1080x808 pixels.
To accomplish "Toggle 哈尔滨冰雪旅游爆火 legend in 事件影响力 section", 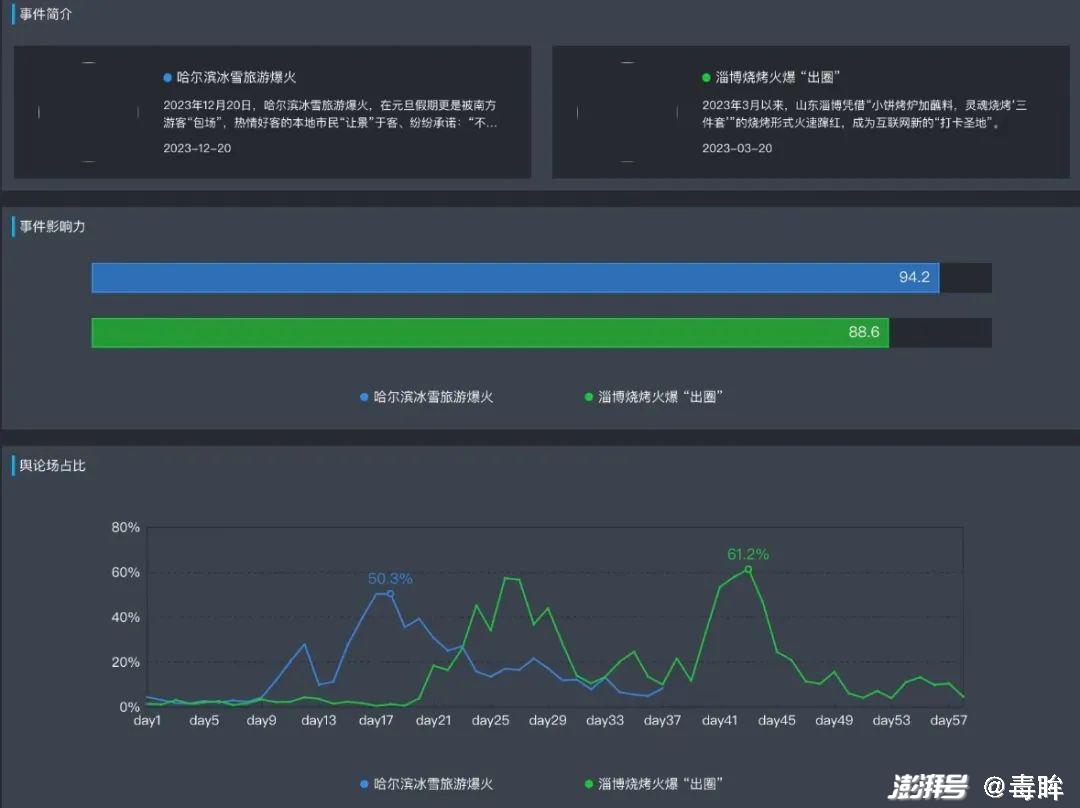I will coord(427,397).
